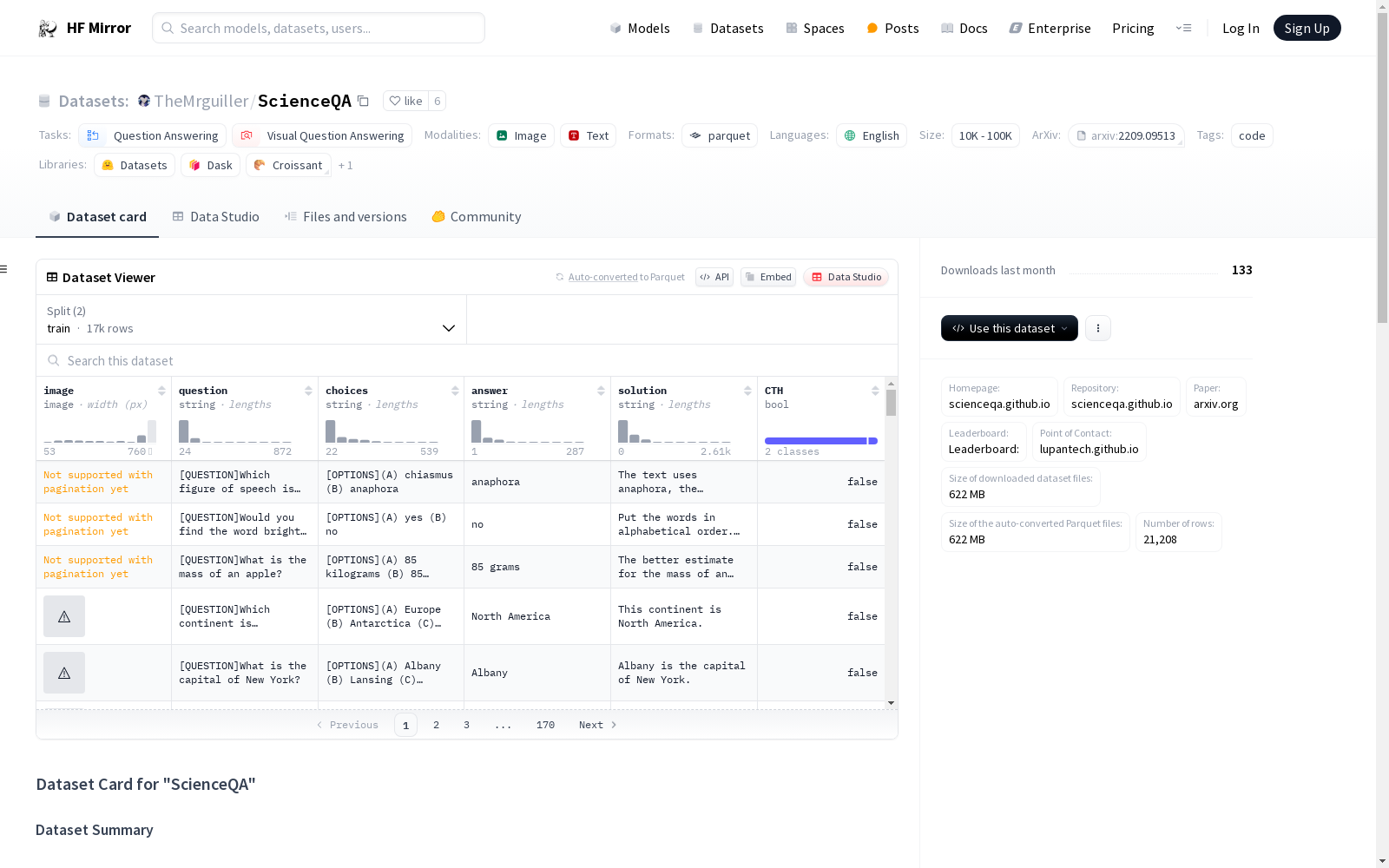Sort by the answer column

[601, 391]
